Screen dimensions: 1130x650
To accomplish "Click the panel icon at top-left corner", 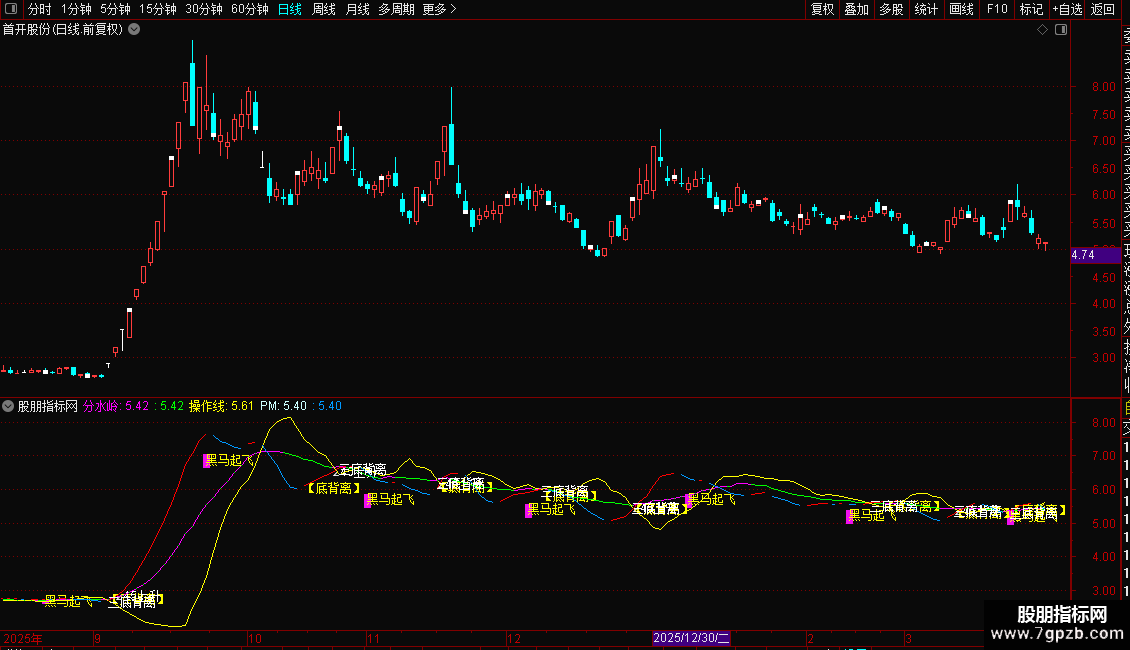I will (10, 9).
